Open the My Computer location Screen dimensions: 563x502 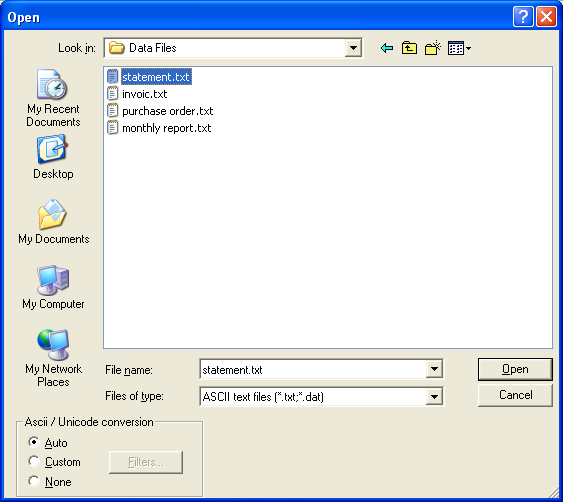click(53, 287)
